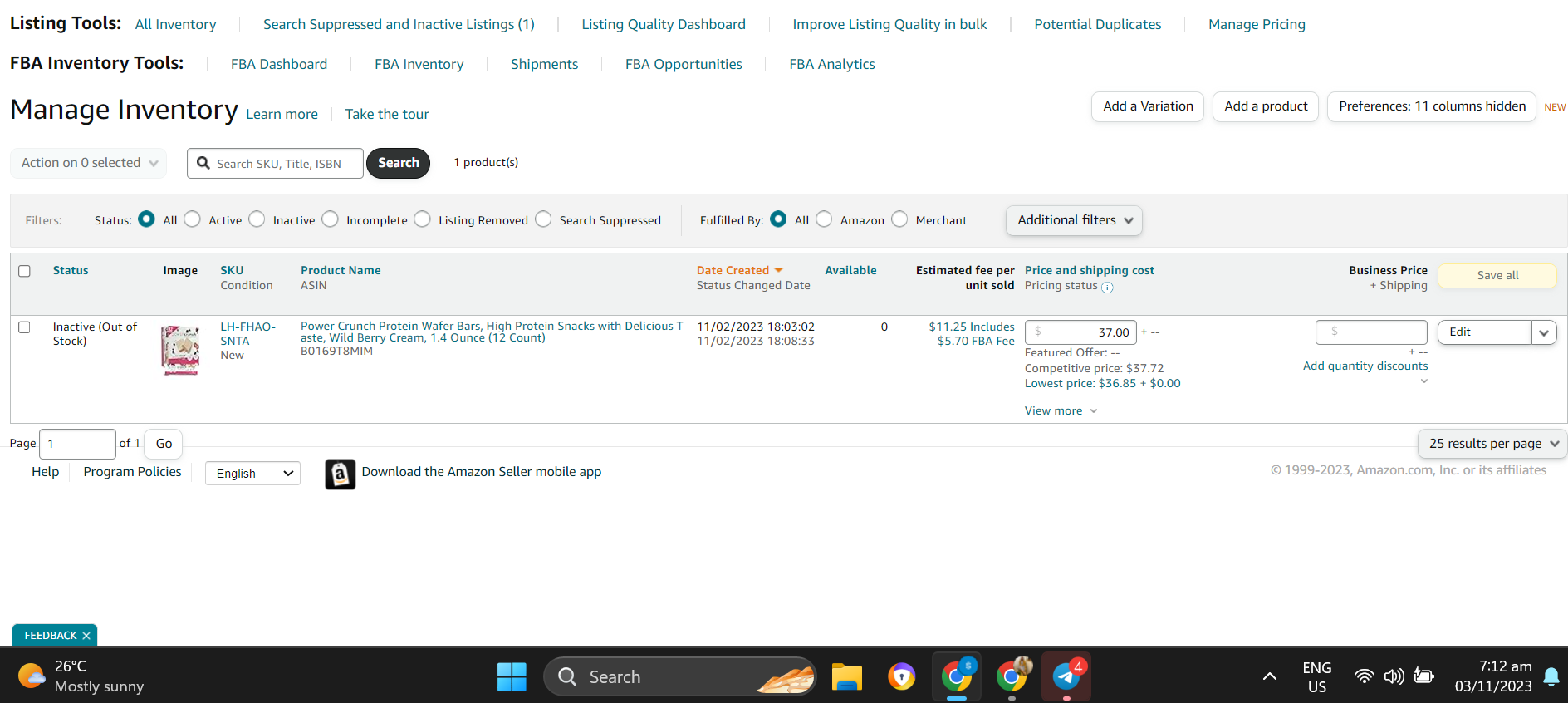Open the Windows Start menu
The image size is (1568, 703).
coord(512,677)
